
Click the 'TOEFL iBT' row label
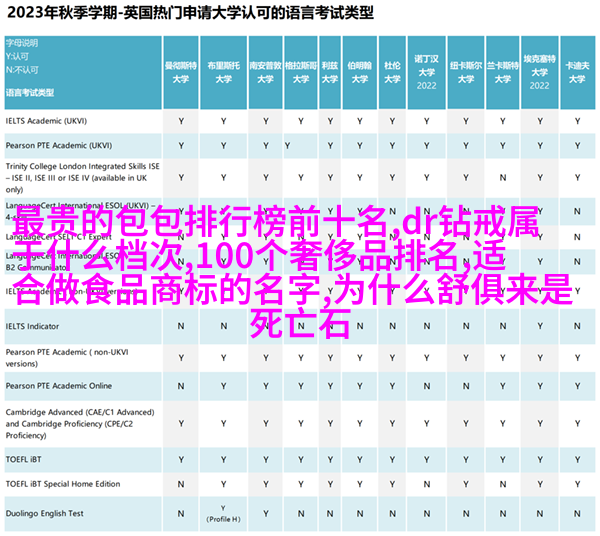tap(23, 459)
